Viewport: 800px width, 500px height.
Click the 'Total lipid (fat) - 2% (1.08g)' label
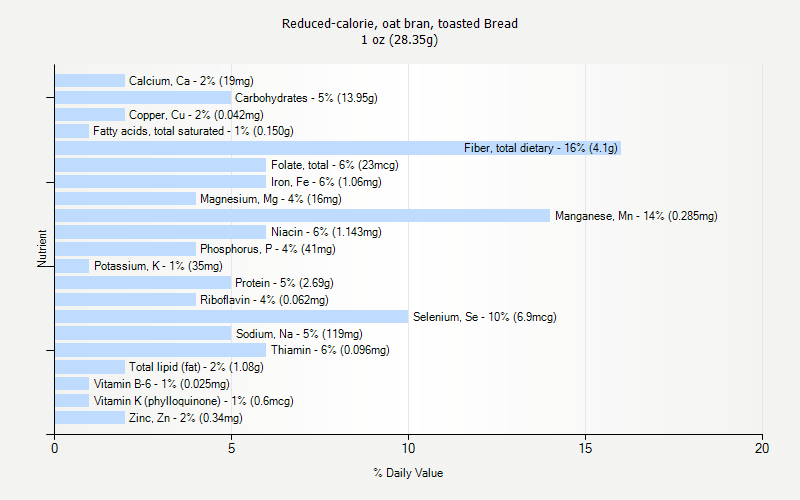point(196,367)
